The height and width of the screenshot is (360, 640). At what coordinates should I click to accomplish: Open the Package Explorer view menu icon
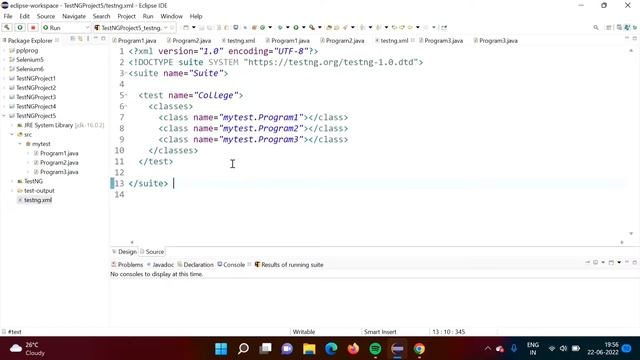point(88,39)
